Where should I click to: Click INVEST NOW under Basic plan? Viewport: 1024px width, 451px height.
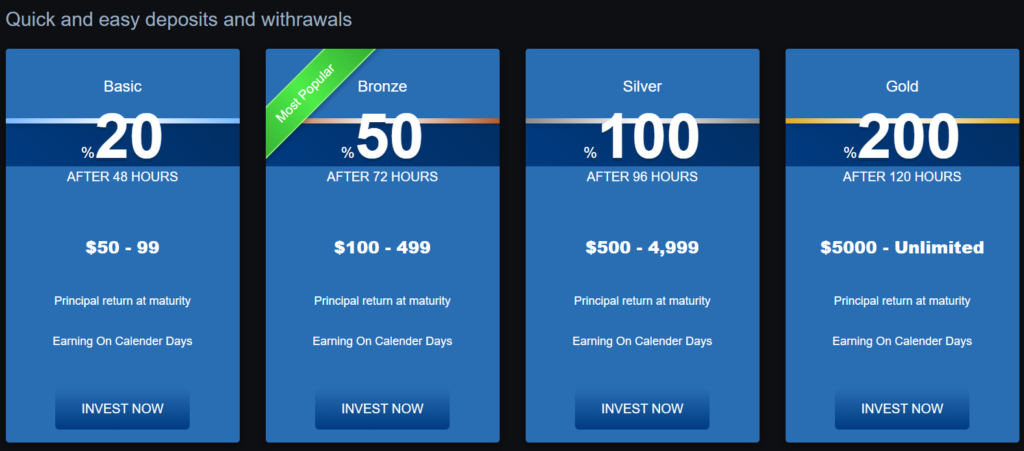pos(122,409)
